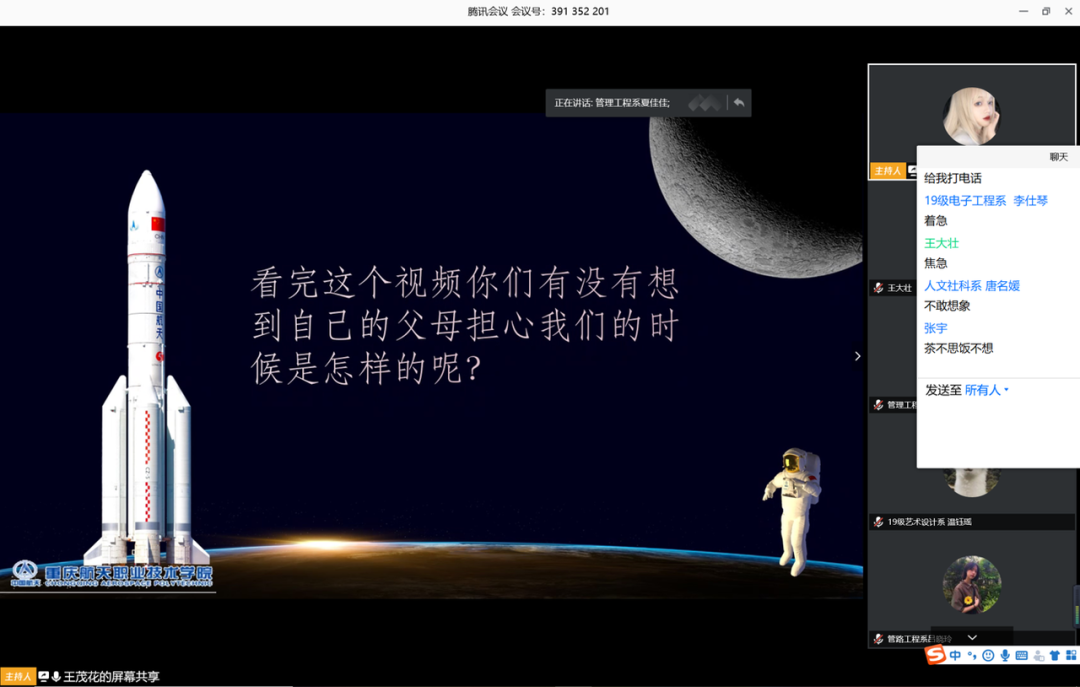The width and height of the screenshot is (1080, 687).
Task: Click the muted microphone icon next to 王大壮
Action: (878, 288)
